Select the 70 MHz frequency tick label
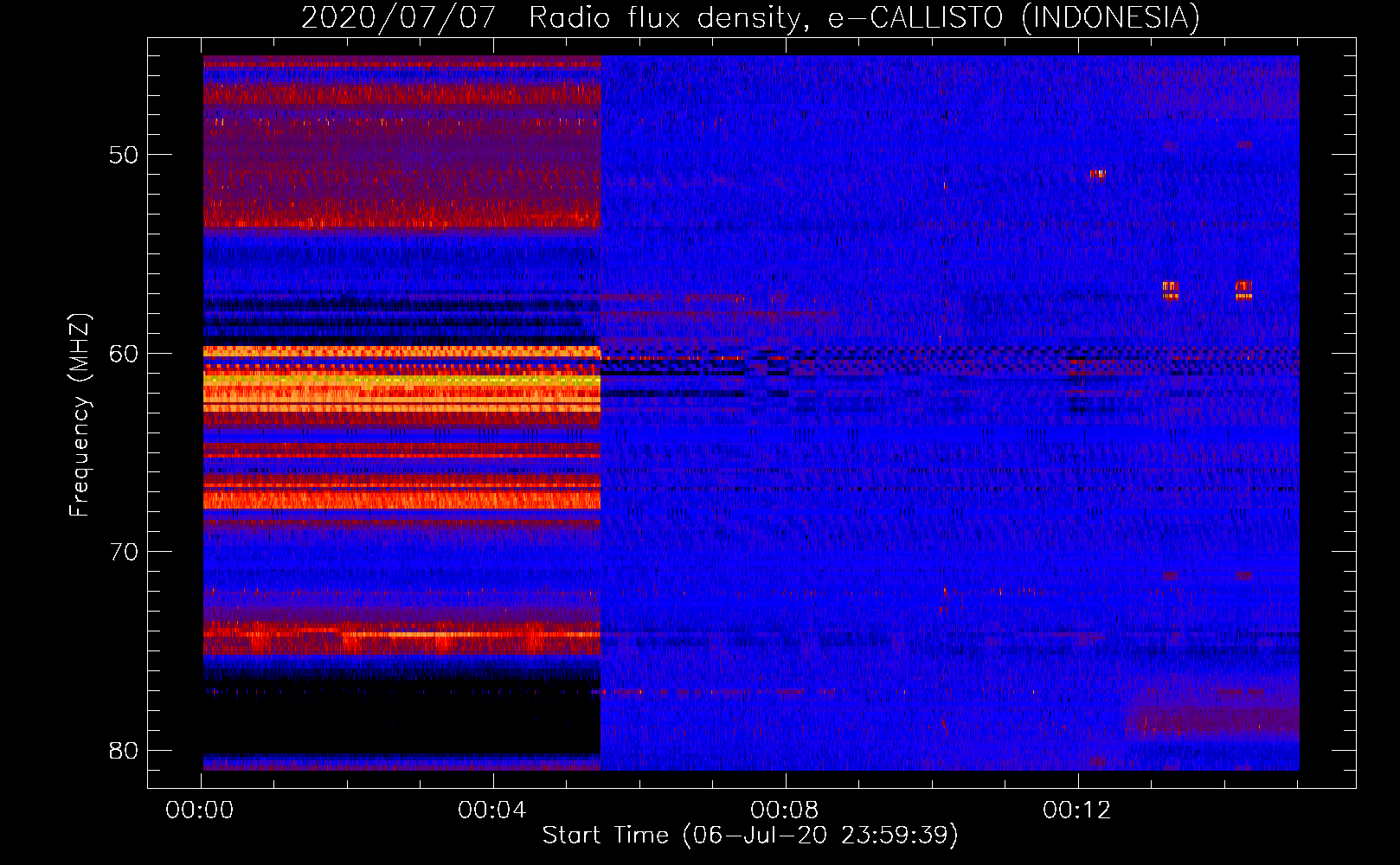Screen dimensions: 1400x865 tap(124, 552)
